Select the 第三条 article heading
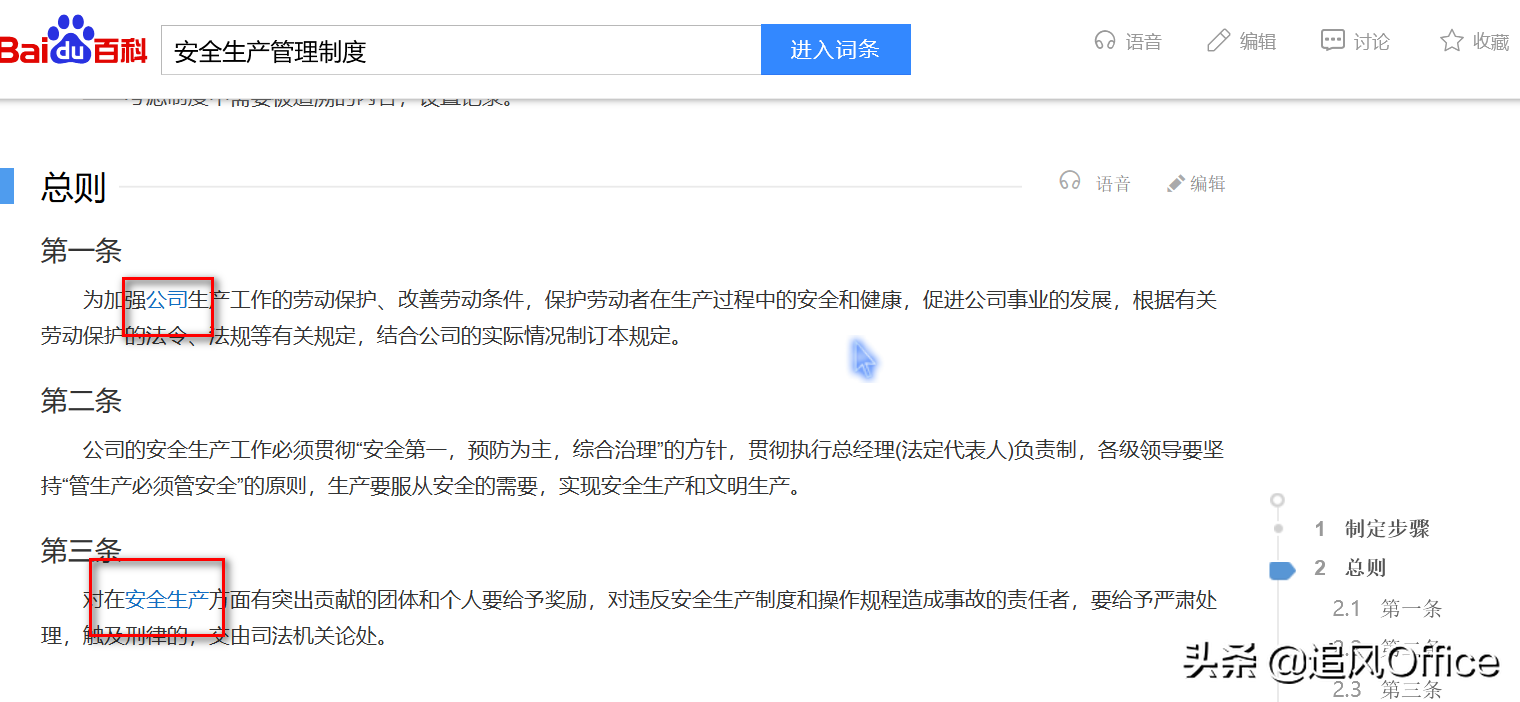Screen dimensions: 1520x702 [x=81, y=551]
